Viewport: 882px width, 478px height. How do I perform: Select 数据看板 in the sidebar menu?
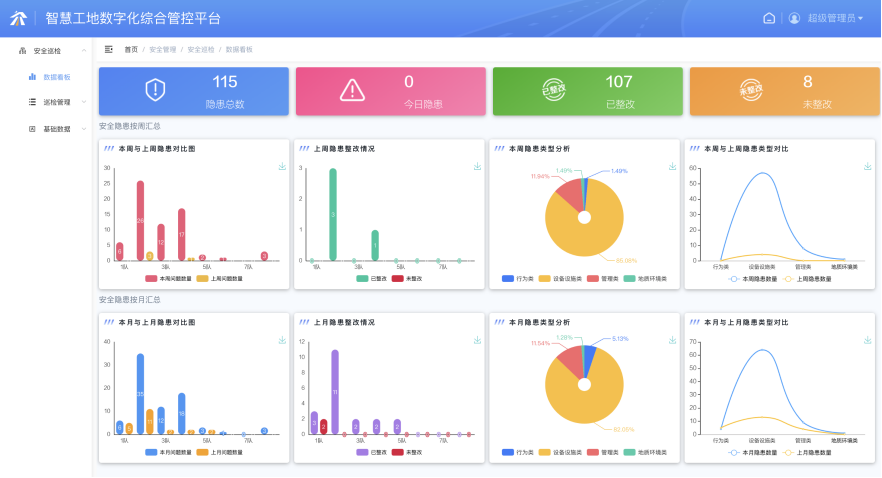coord(56,76)
